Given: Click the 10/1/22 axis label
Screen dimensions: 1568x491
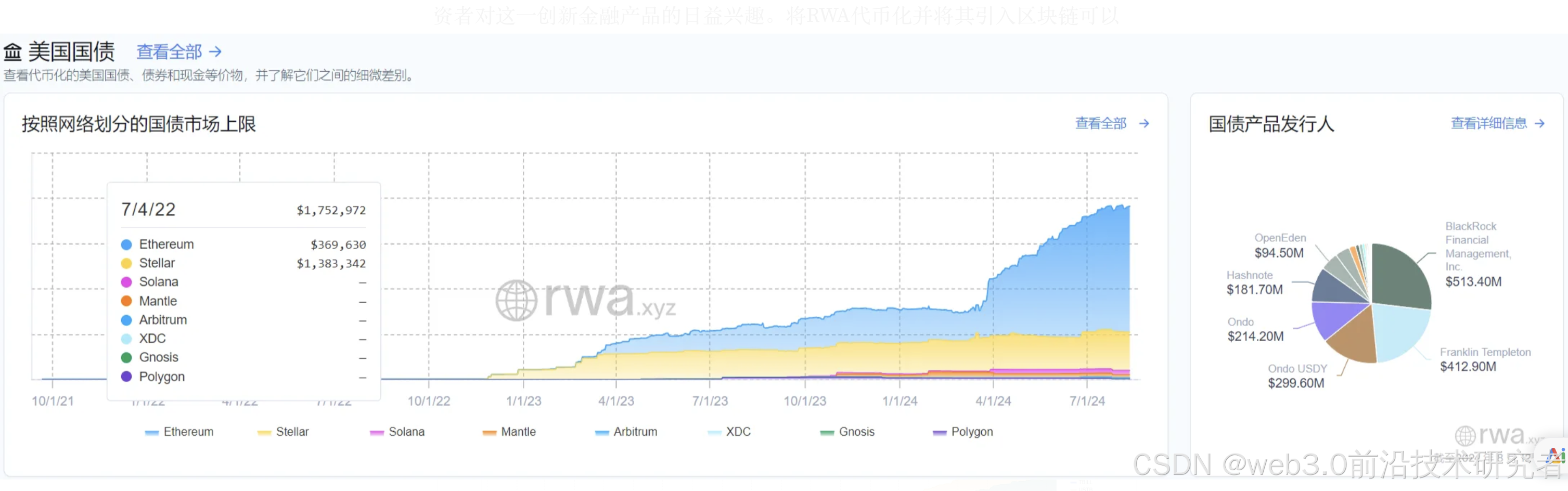Looking at the screenshot, I should 429,402.
